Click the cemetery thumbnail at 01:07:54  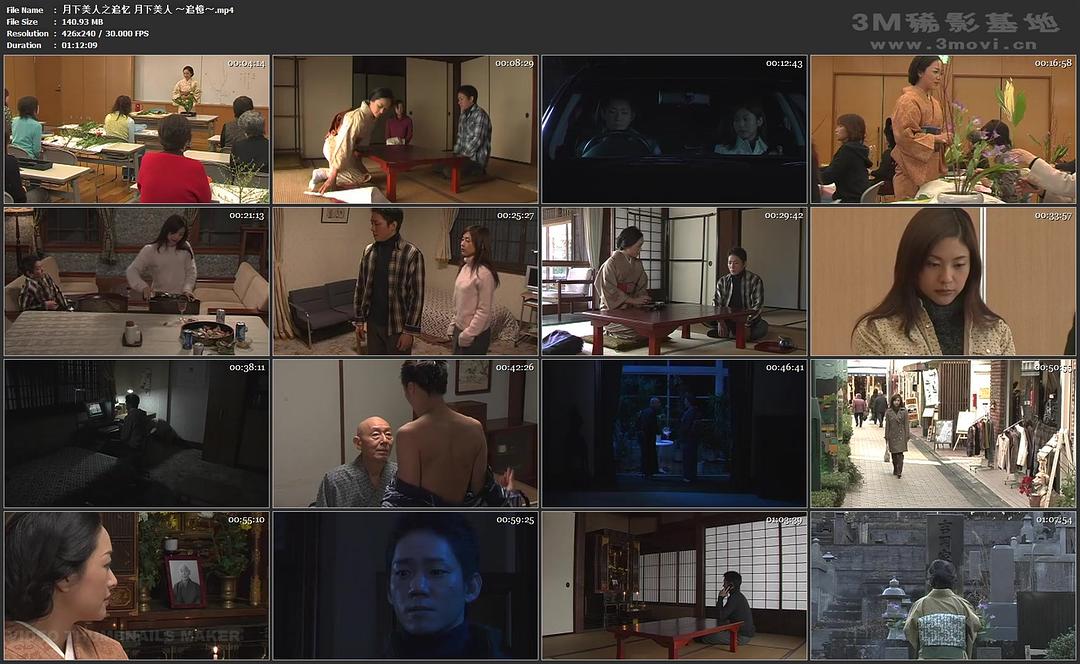pos(942,585)
